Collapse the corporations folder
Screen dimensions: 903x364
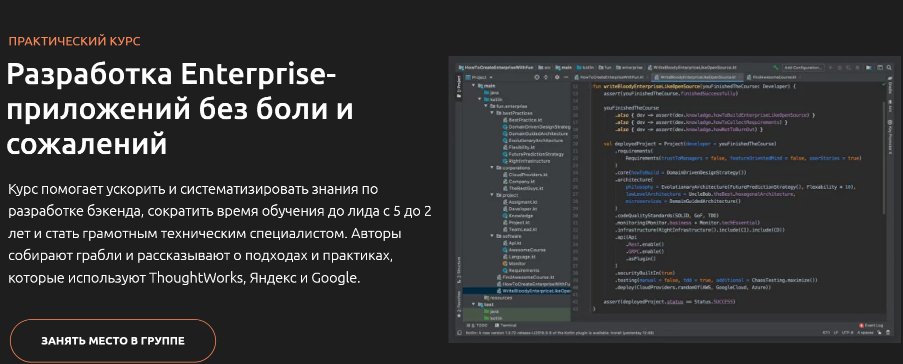(x=492, y=168)
